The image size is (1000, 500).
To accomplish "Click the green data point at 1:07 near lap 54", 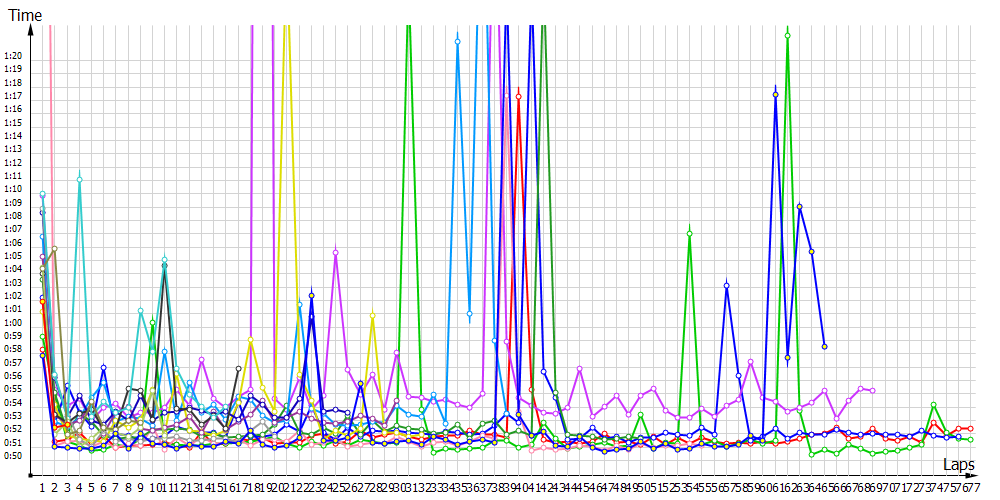I will point(690,233).
